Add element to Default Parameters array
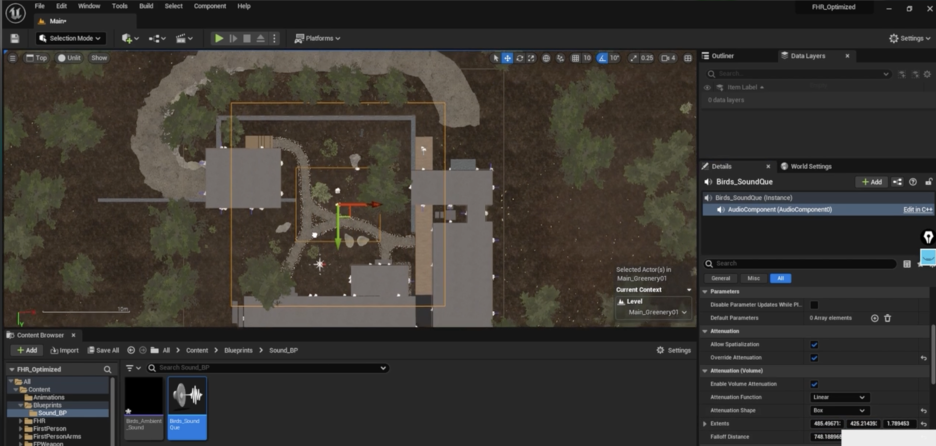This screenshot has width=936, height=446. pos(875,318)
